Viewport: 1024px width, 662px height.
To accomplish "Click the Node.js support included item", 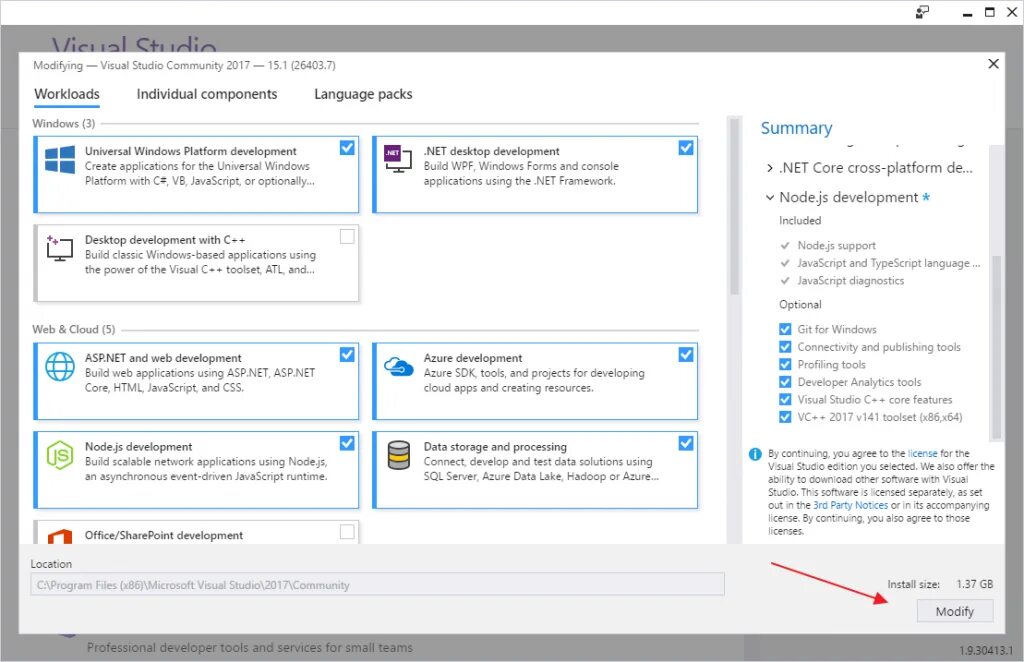I will 836,245.
